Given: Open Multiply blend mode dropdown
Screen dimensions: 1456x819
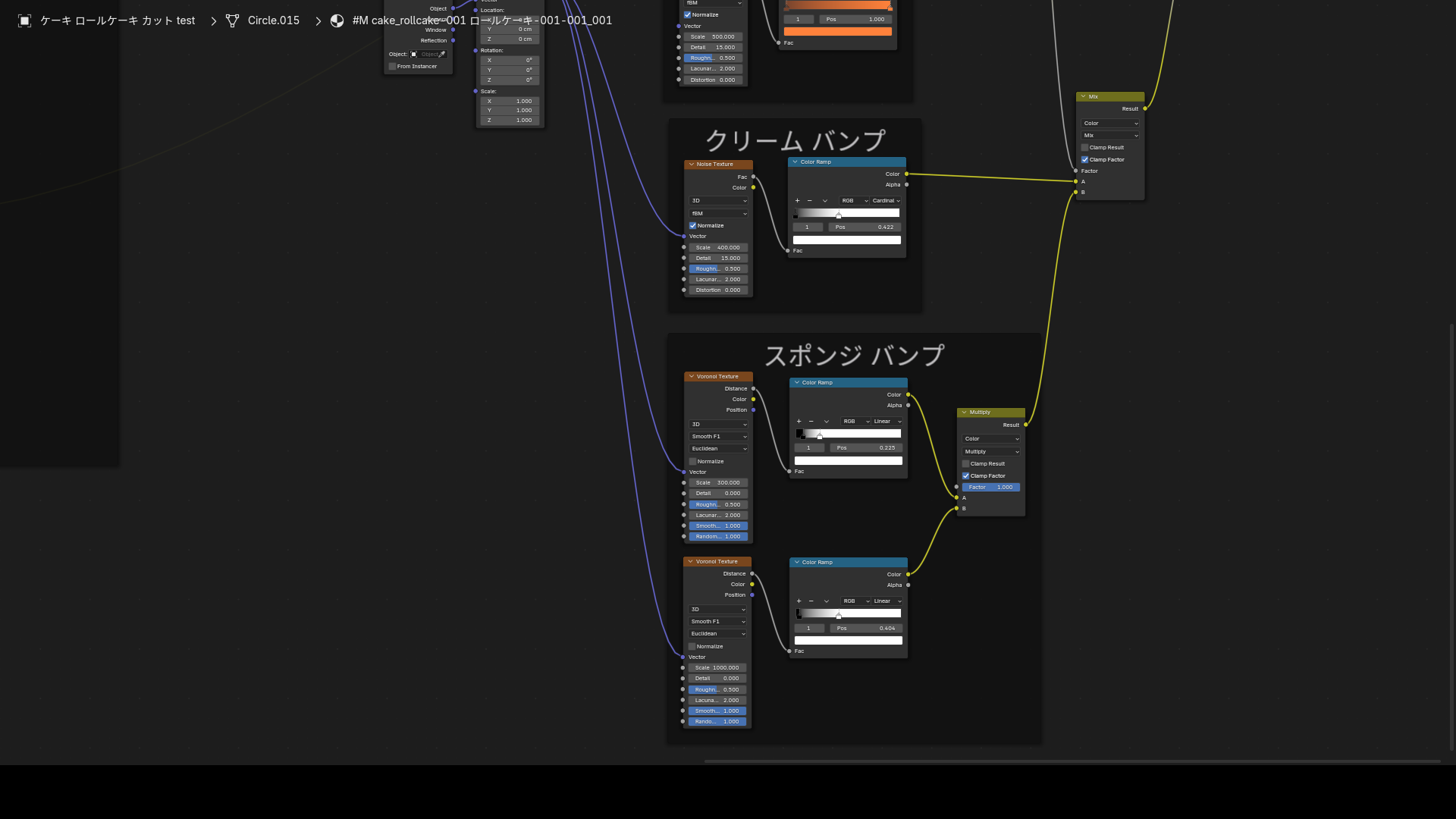Looking at the screenshot, I should tap(991, 452).
